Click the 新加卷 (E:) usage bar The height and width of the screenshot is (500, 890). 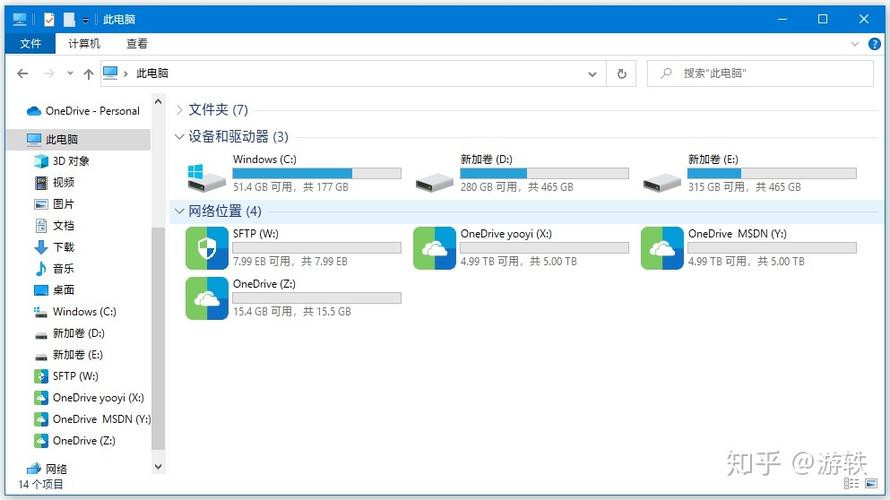tap(772, 173)
